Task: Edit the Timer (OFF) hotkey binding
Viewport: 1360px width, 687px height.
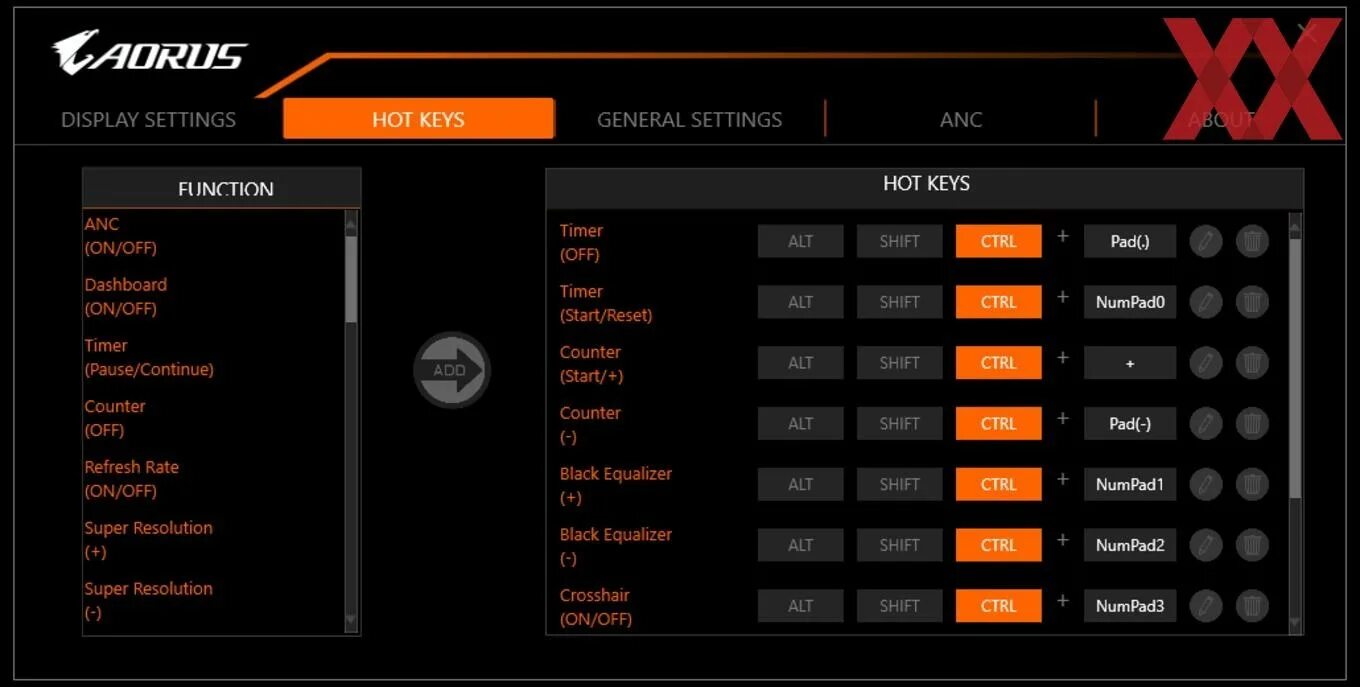Action: tap(1205, 241)
